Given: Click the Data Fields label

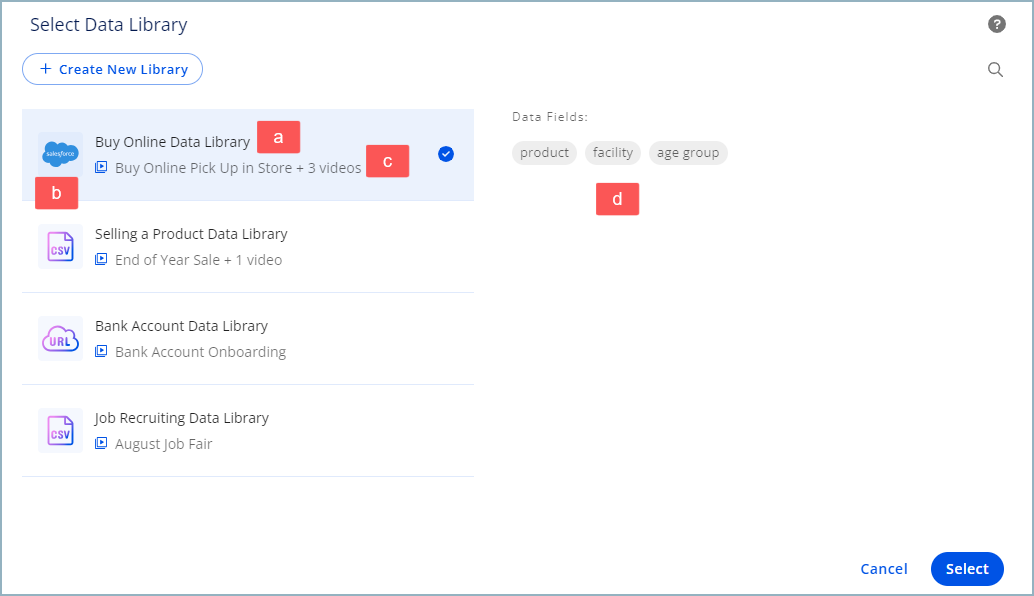Looking at the screenshot, I should (x=550, y=117).
